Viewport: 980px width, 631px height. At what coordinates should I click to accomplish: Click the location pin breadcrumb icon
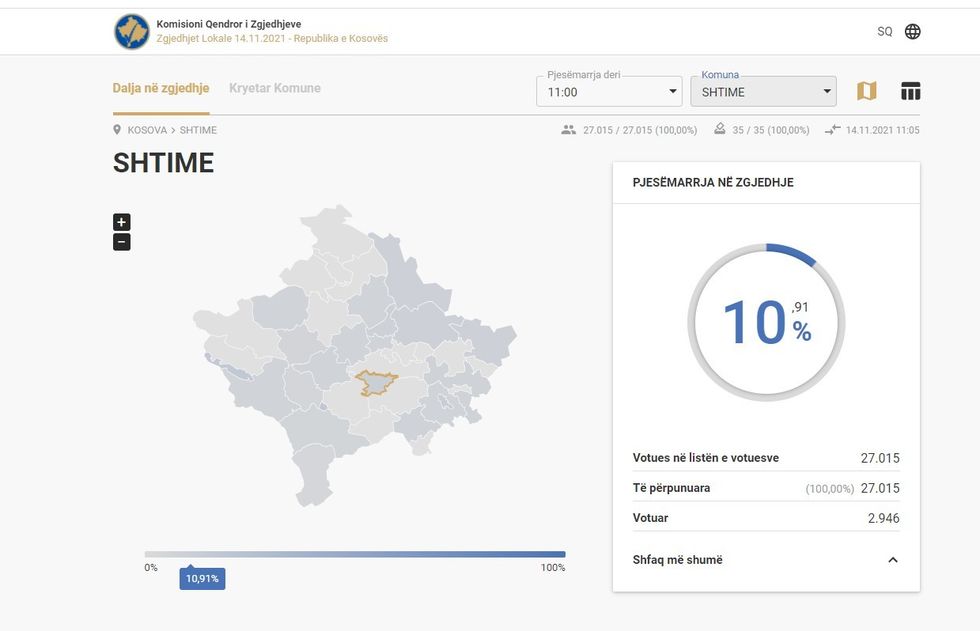pyautogui.click(x=118, y=130)
